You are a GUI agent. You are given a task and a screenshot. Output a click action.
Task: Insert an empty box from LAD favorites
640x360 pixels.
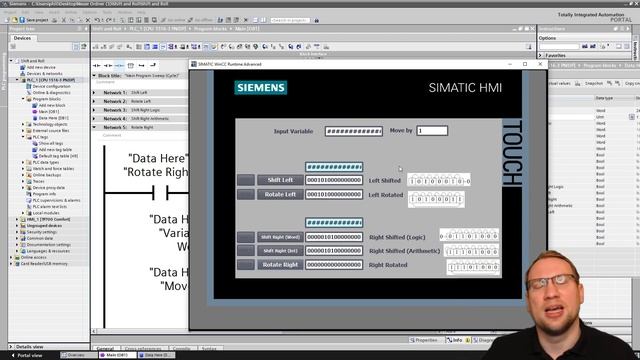[x=131, y=65]
